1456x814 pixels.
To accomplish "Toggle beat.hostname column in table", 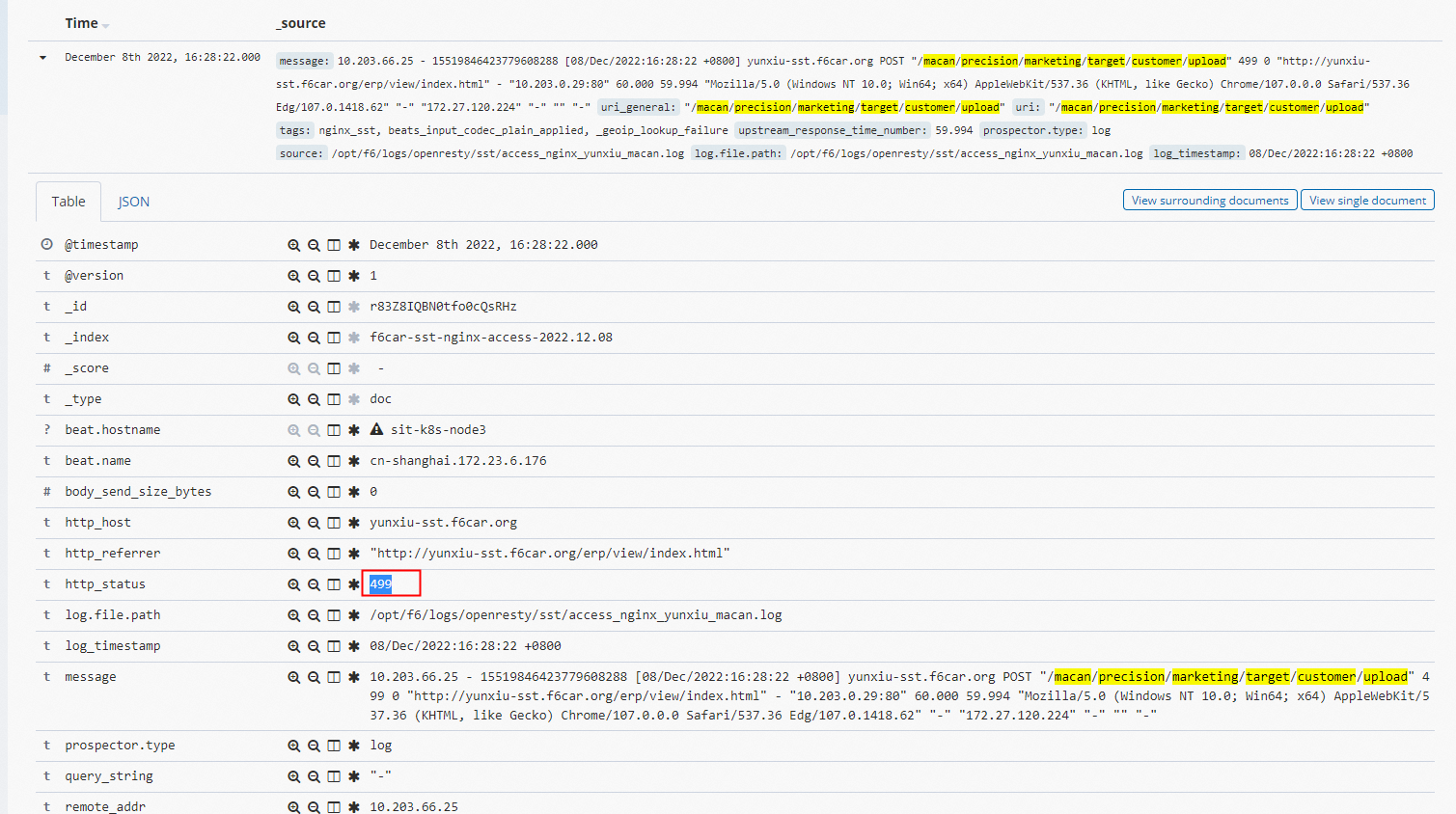I will 334,430.
